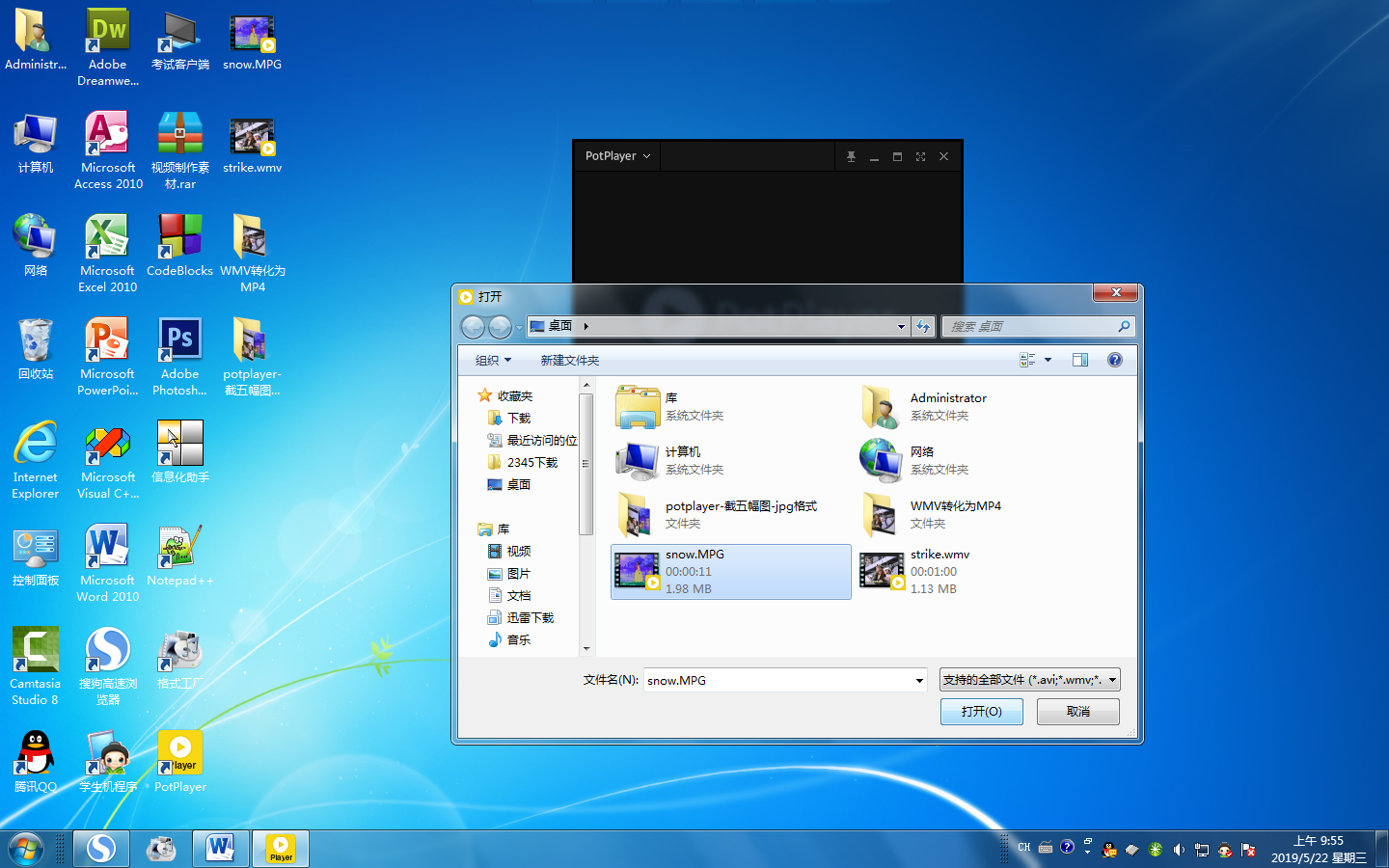Select the strike.wmv file in the dialog

click(x=974, y=571)
